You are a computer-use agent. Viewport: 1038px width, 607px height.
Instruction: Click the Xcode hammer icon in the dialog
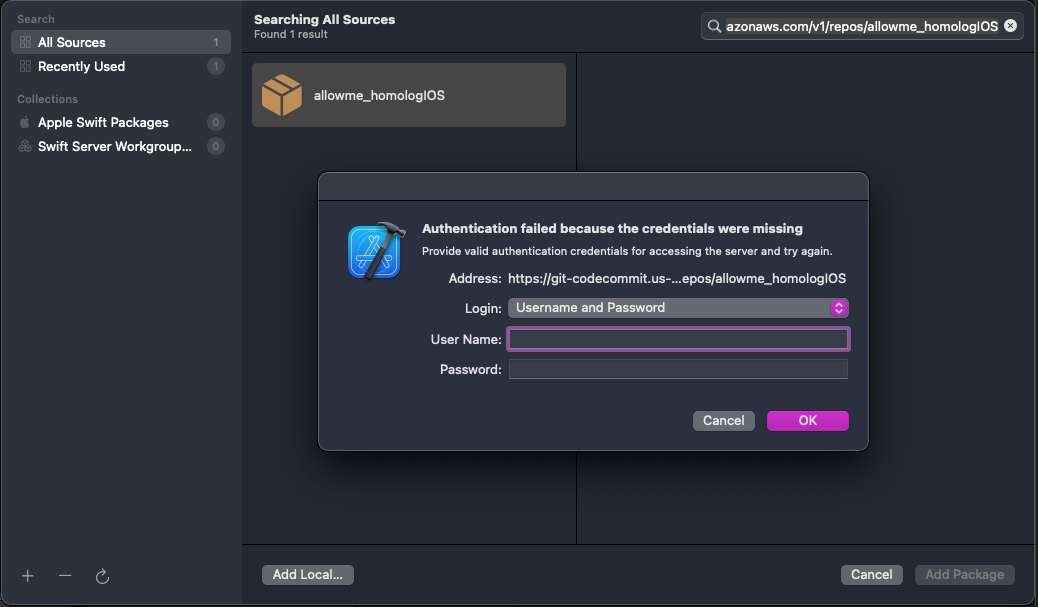(x=376, y=251)
